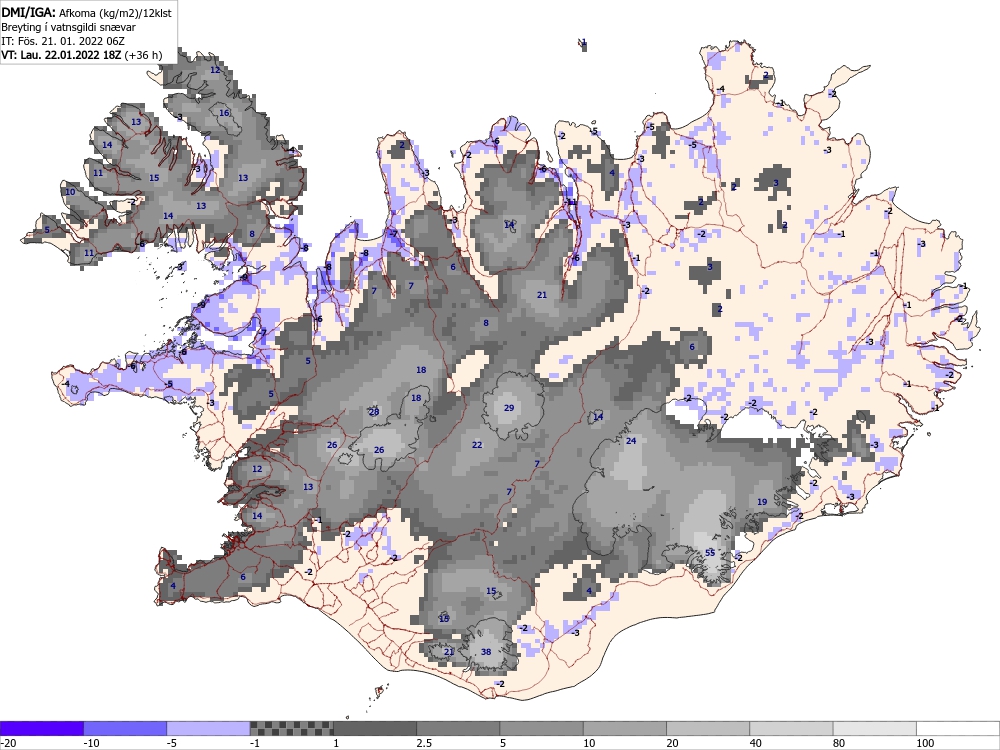Click the darkest purple -20 to -10 legend swatch
1000x750 pixels.
pyautogui.click(x=41, y=728)
